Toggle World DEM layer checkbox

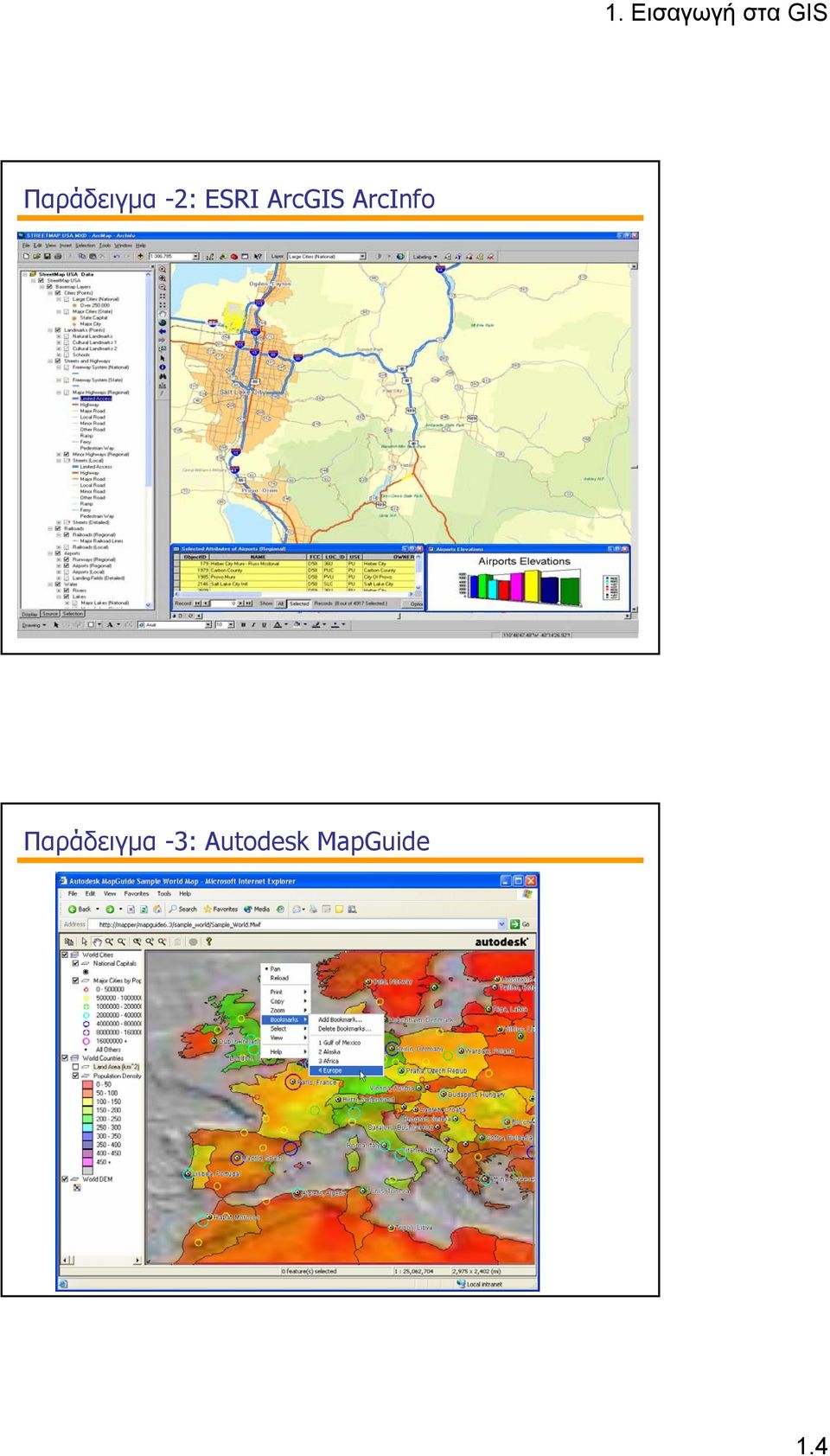(65, 1178)
